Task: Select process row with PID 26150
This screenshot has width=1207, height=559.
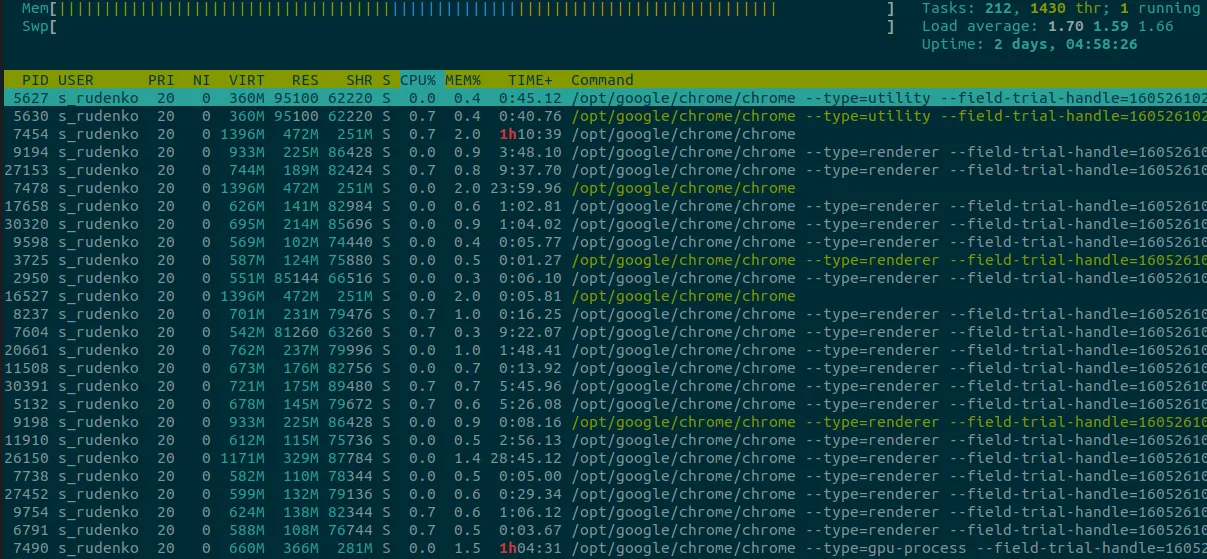Action: 603,458
